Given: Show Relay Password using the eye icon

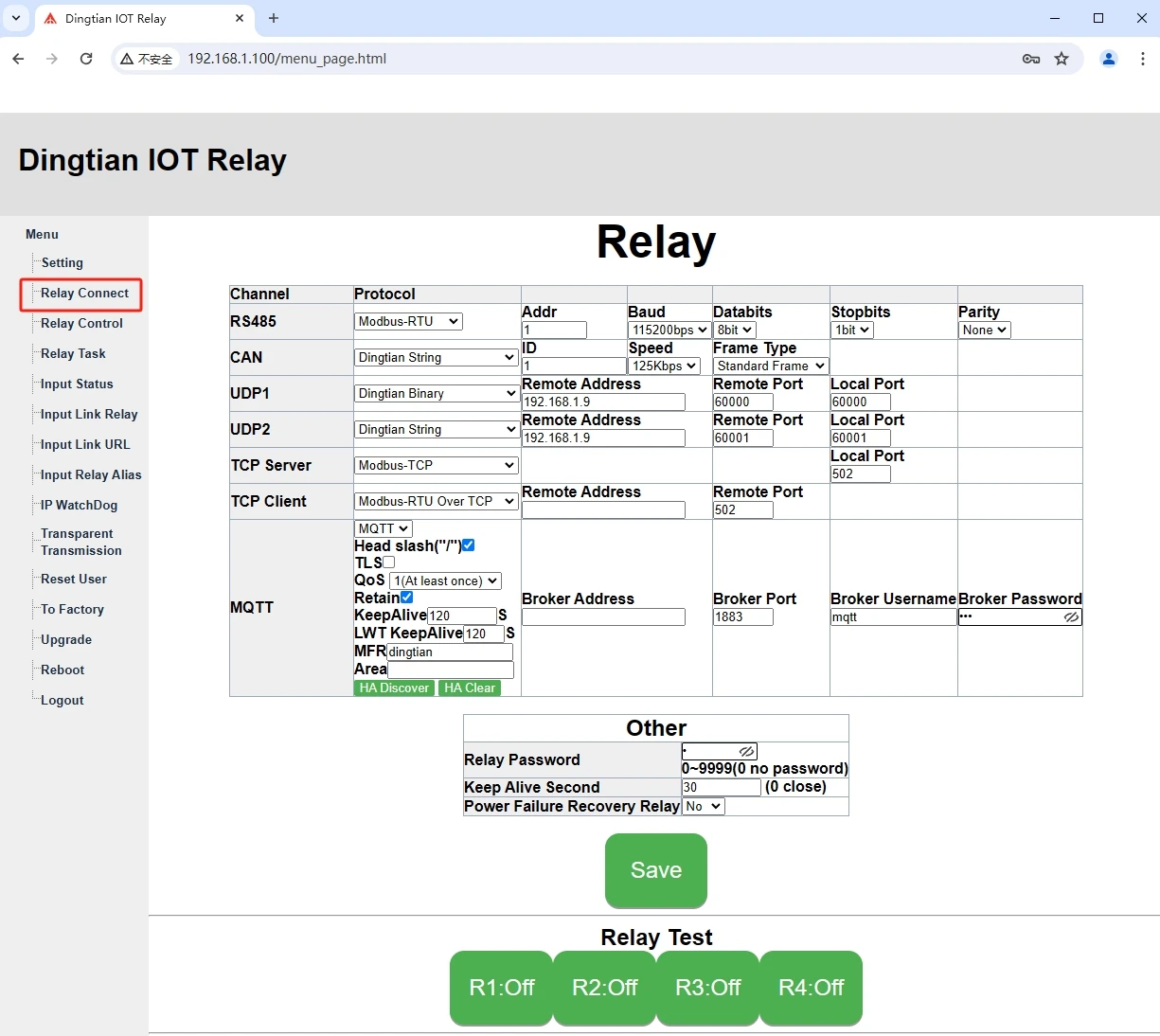Looking at the screenshot, I should pos(746,752).
